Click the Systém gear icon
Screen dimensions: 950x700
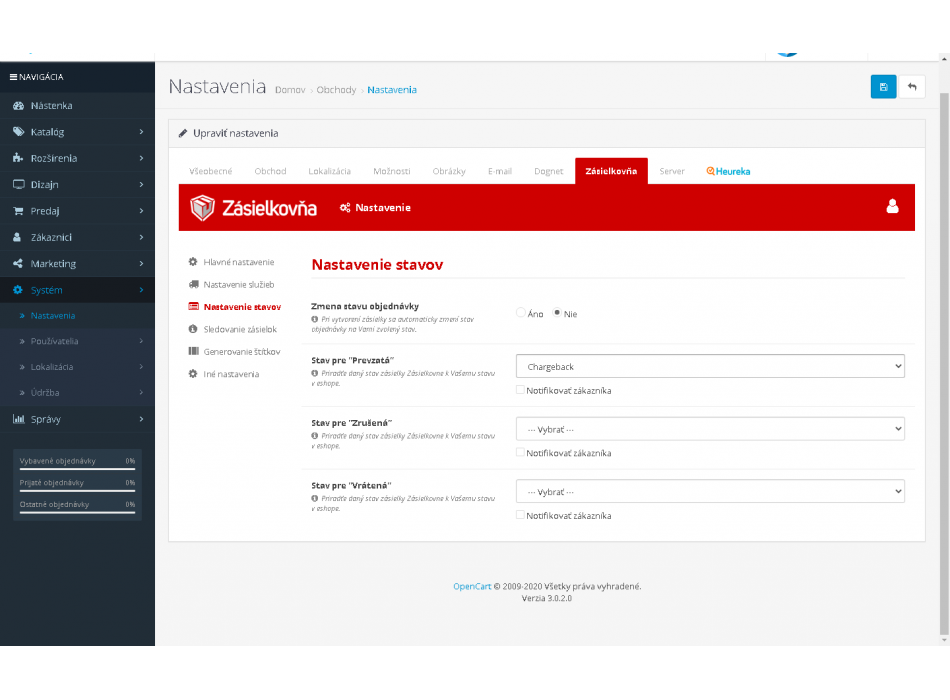tap(18, 290)
